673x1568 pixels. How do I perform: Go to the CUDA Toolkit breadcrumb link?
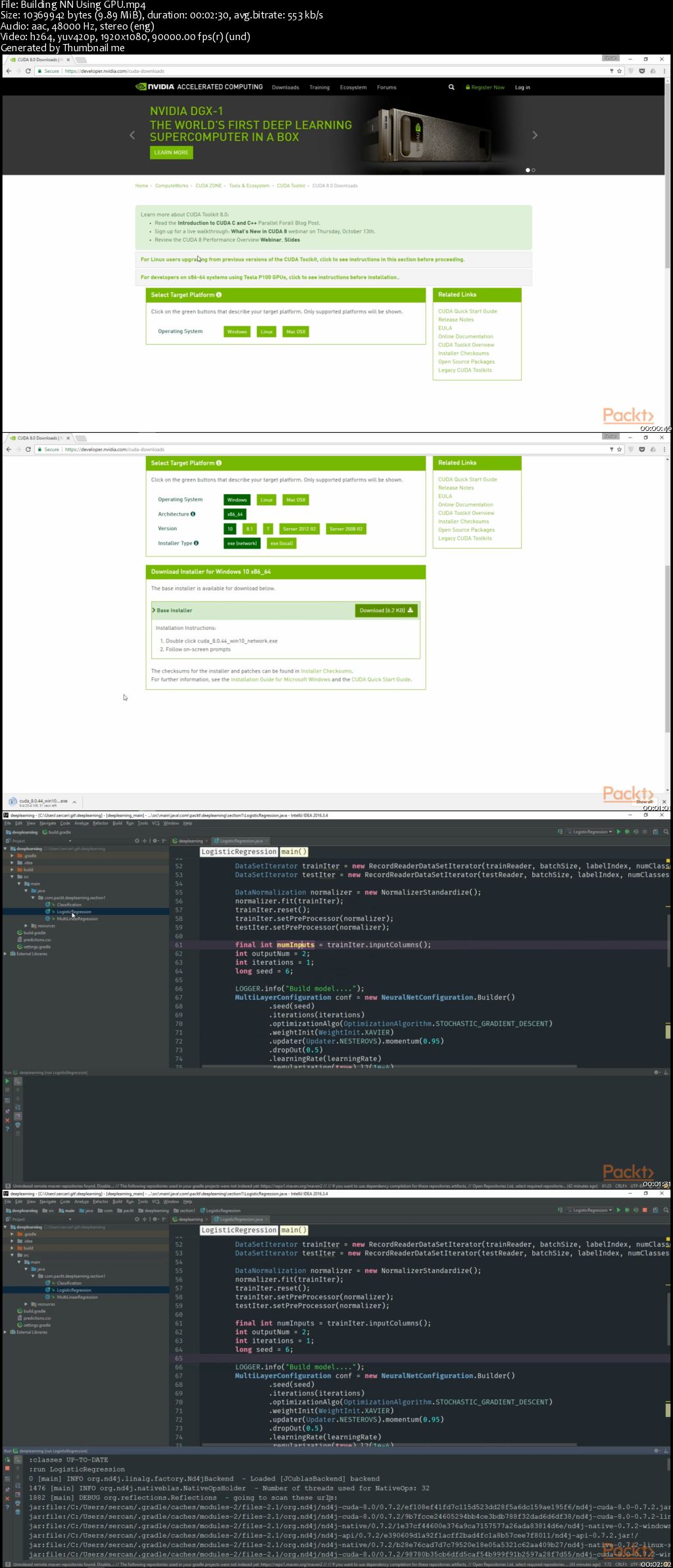click(x=290, y=186)
